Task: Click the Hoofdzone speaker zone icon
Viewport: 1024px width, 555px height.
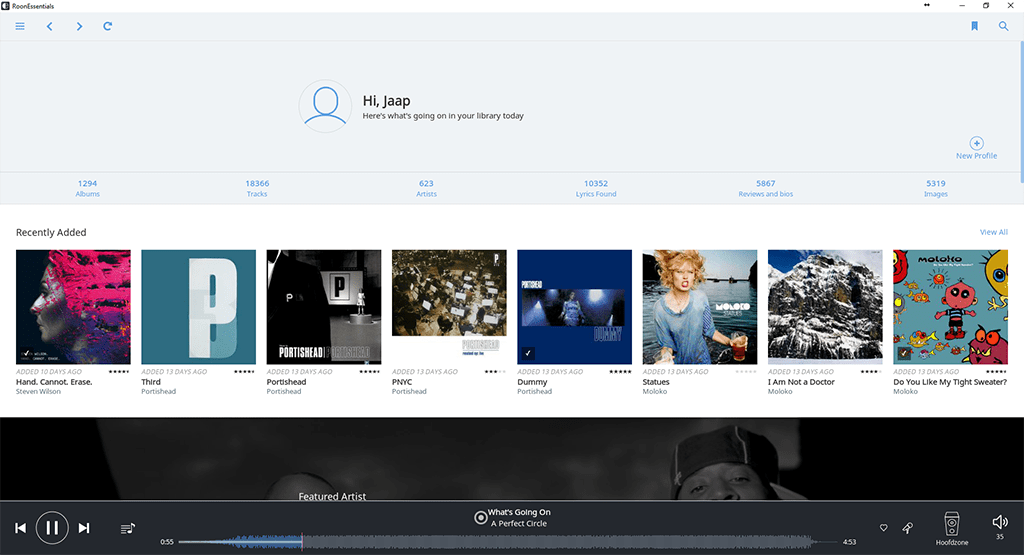Action: coord(952,524)
